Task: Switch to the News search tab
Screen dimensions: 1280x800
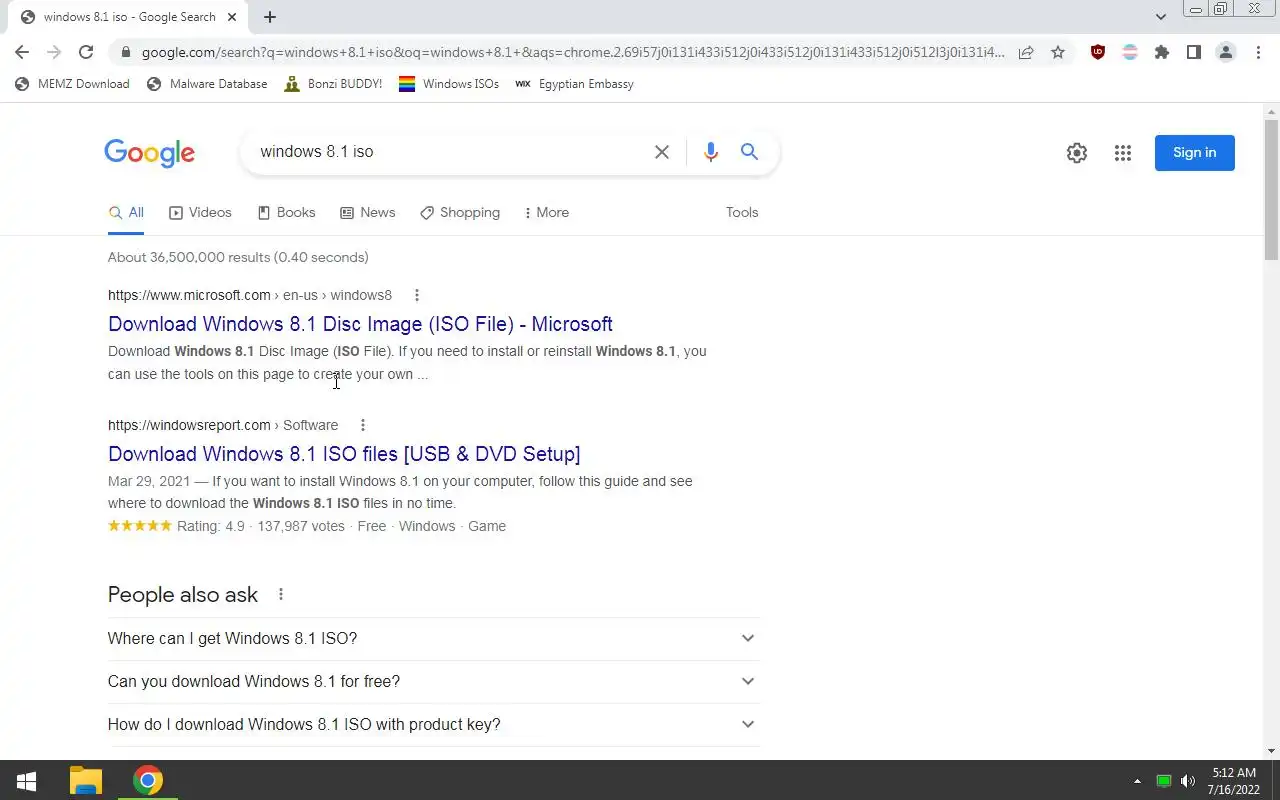Action: (x=367, y=213)
